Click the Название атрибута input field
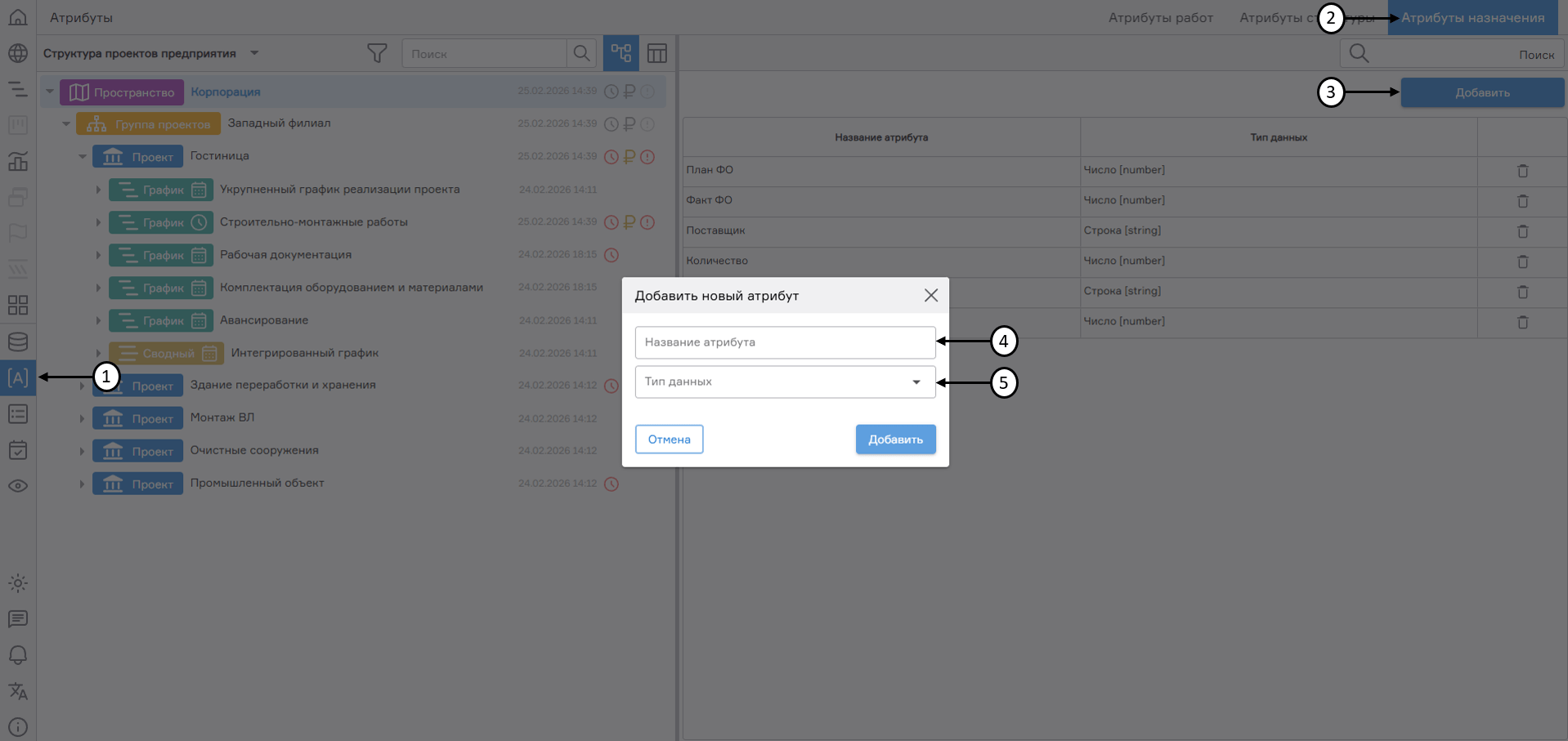 (784, 341)
